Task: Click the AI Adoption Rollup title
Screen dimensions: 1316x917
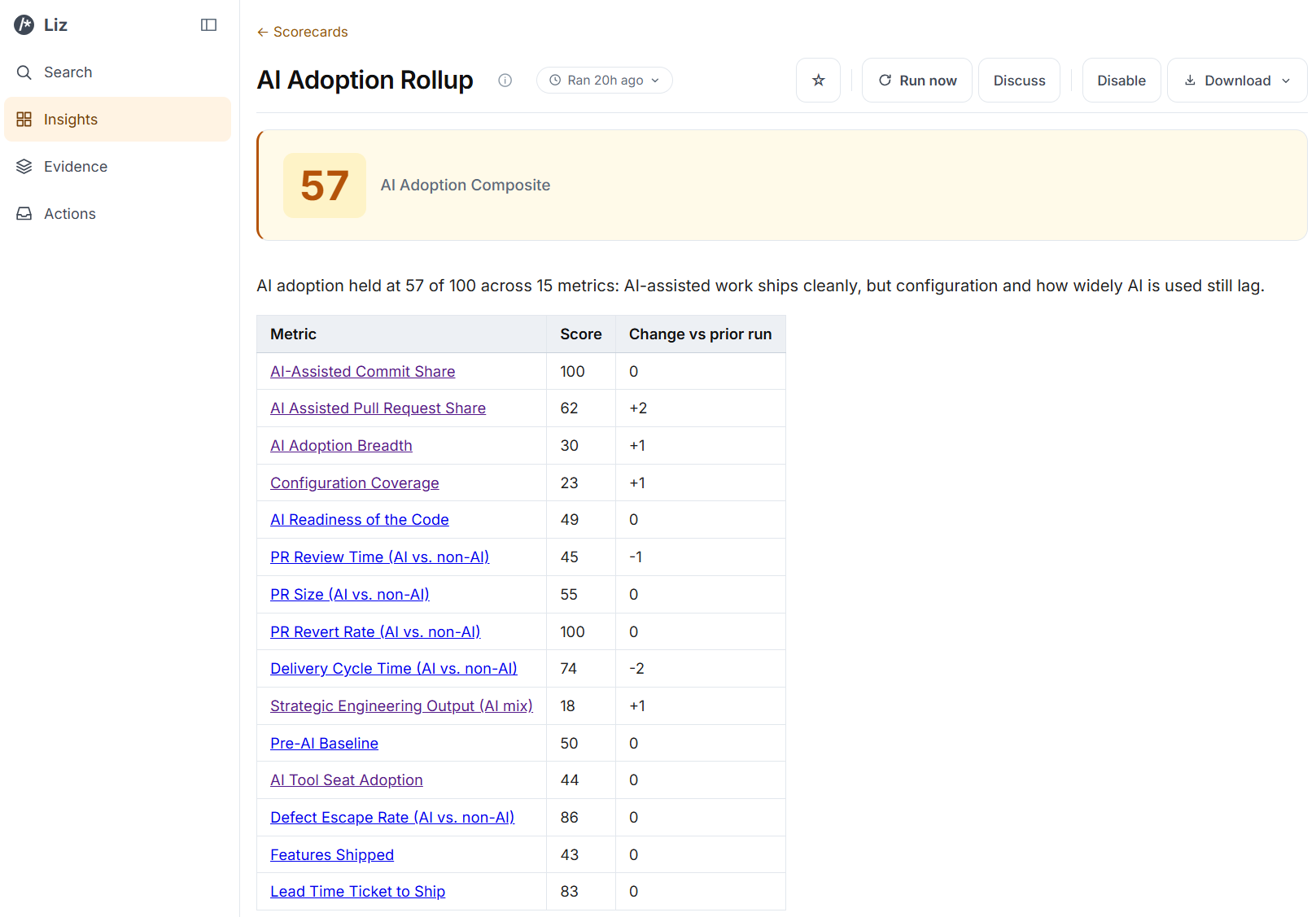Action: (x=365, y=81)
